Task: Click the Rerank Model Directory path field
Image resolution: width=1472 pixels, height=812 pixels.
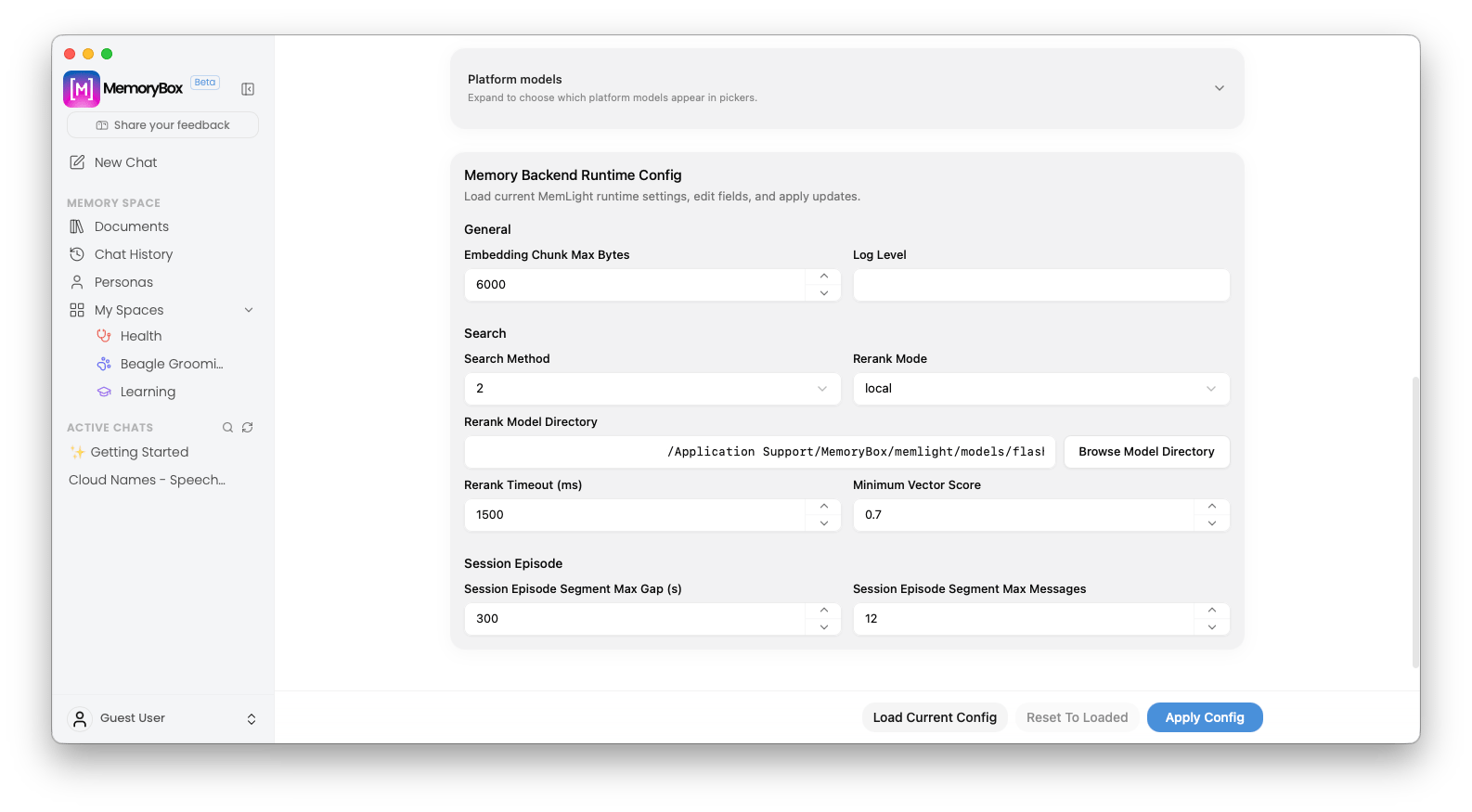Action: click(x=759, y=452)
